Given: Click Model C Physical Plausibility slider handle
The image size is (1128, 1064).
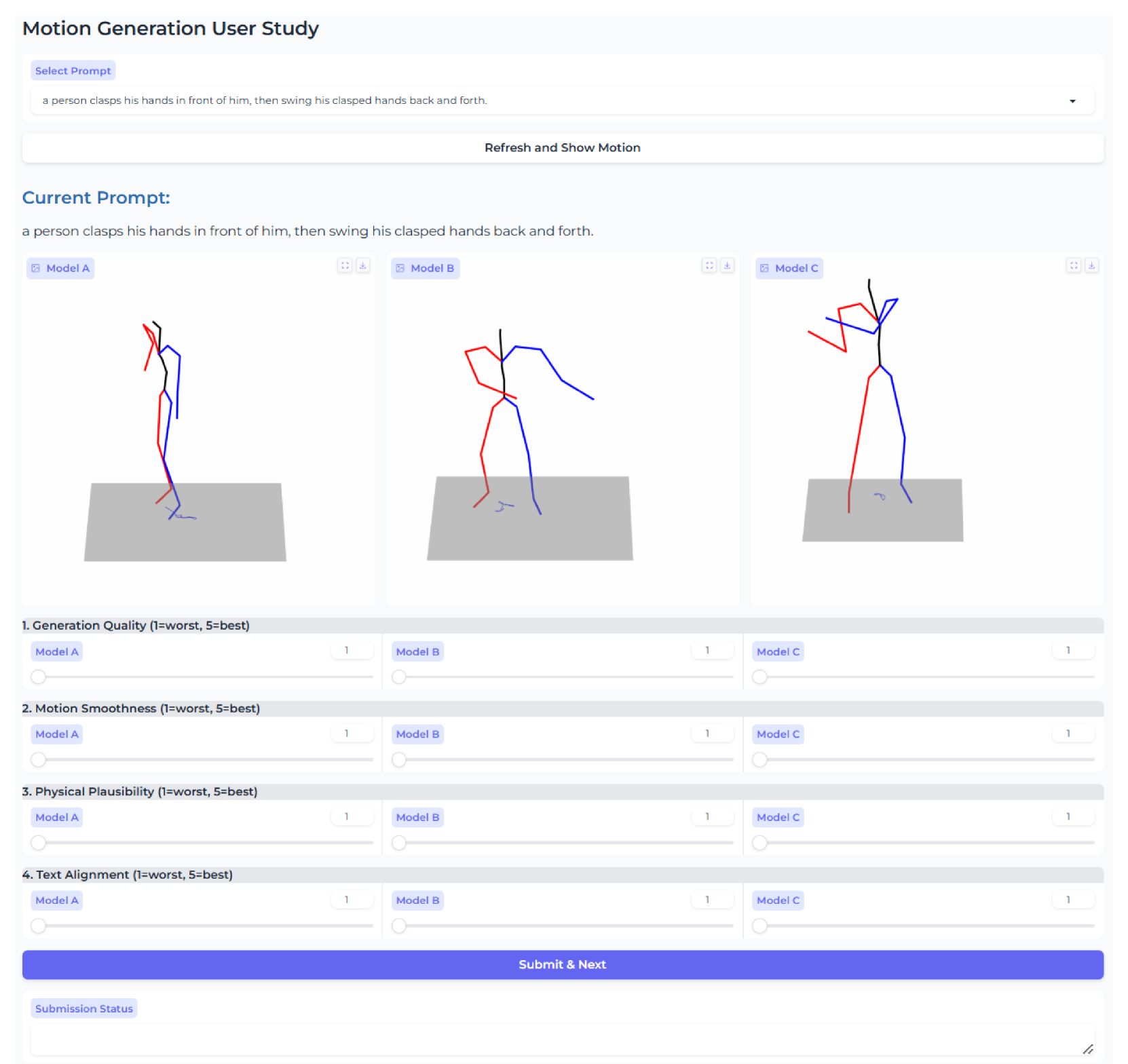Looking at the screenshot, I should [x=760, y=843].
